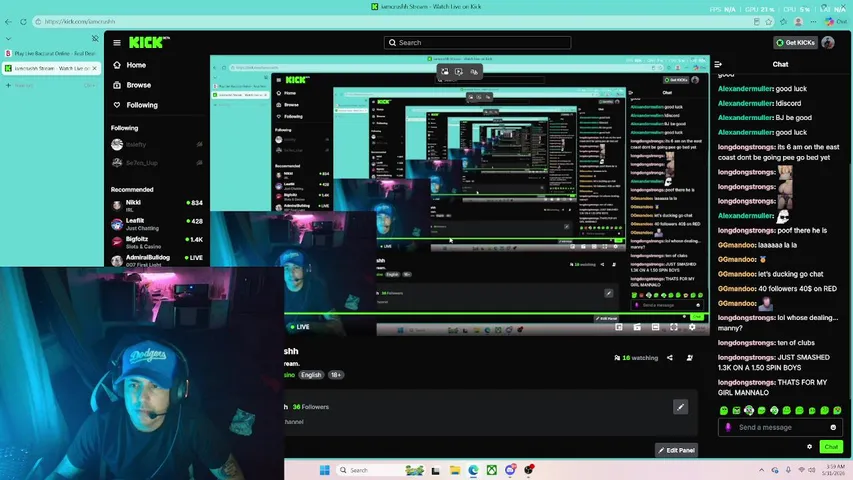853x480 pixels.
Task: Open chat settings gear icon
Action: point(809,447)
